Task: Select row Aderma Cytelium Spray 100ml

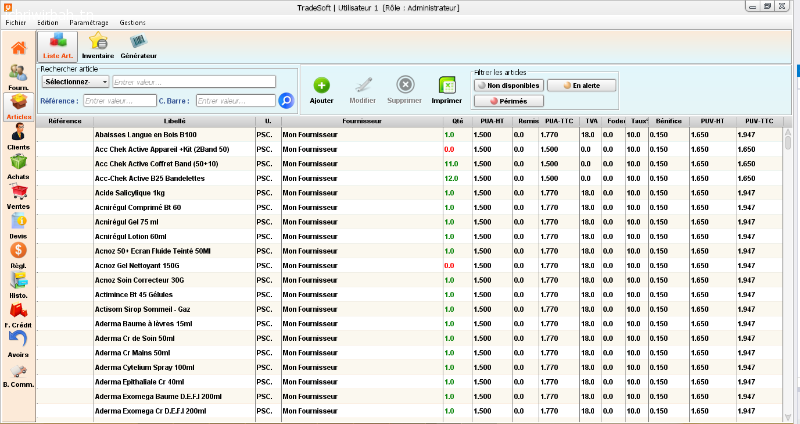Action: 409,367
